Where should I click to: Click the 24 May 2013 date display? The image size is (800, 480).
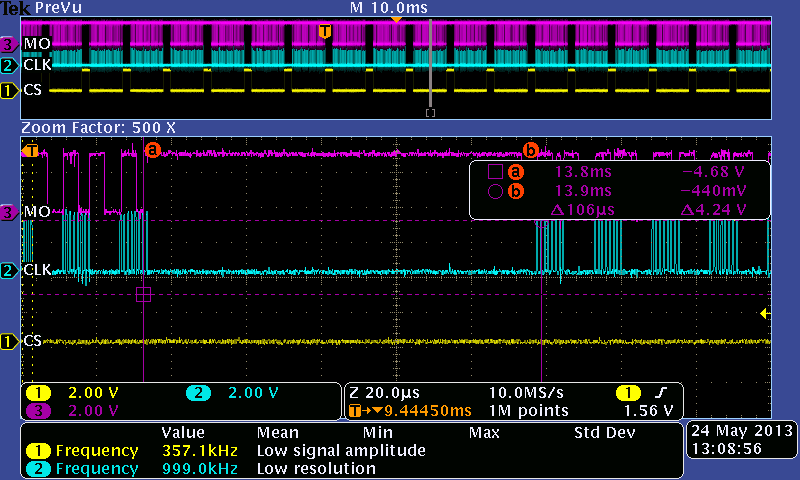pos(742,431)
